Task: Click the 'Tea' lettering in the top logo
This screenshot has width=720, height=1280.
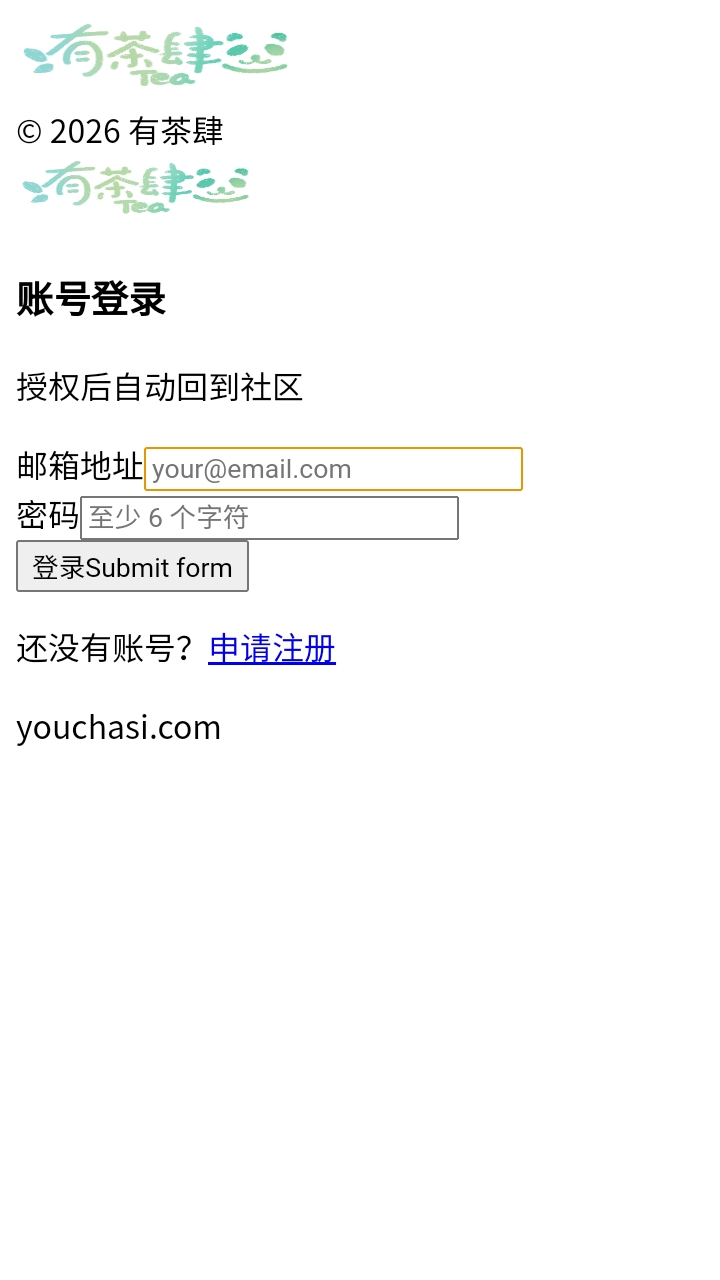Action: 165,76
